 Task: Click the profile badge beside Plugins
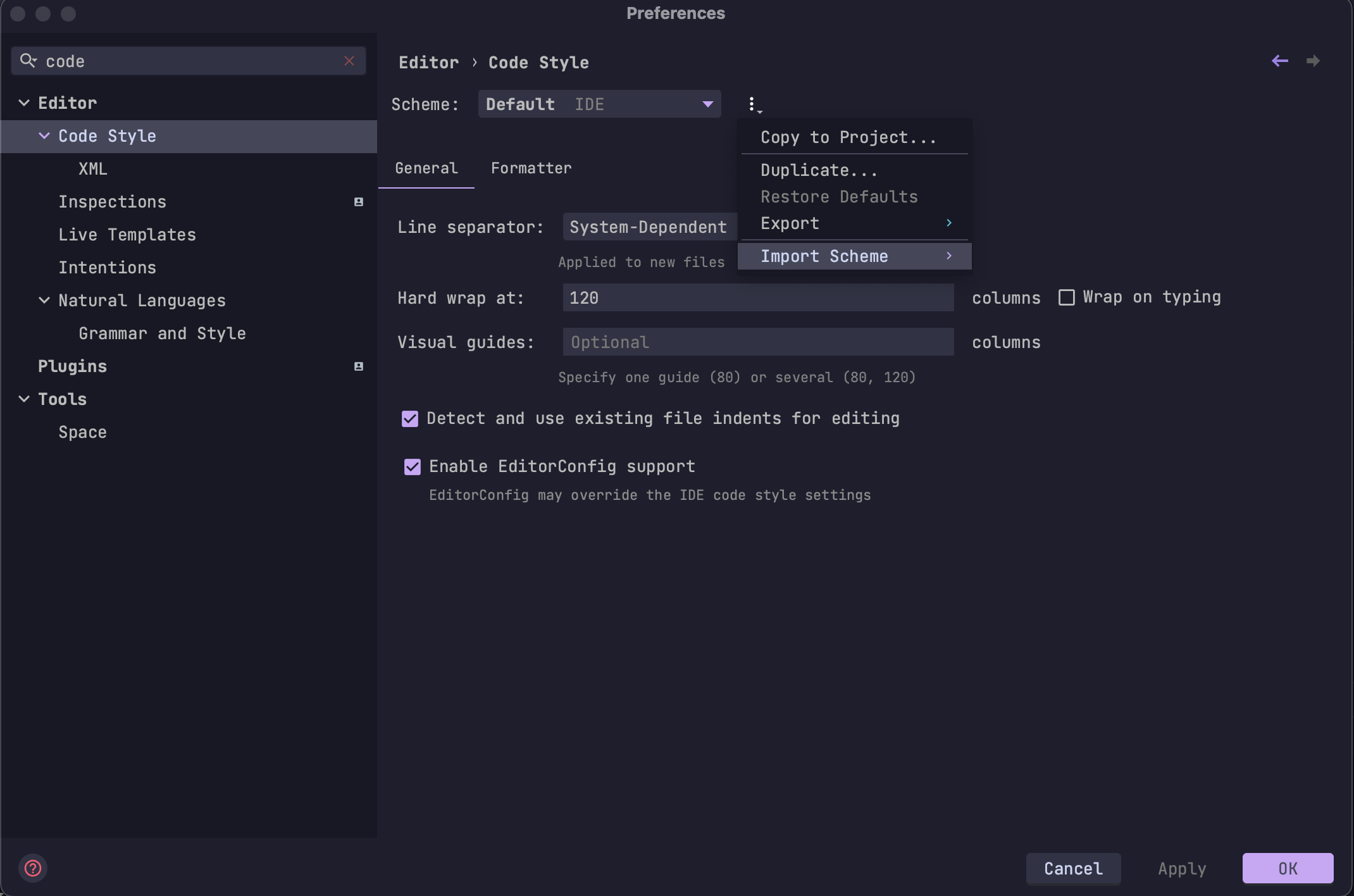pyautogui.click(x=359, y=366)
